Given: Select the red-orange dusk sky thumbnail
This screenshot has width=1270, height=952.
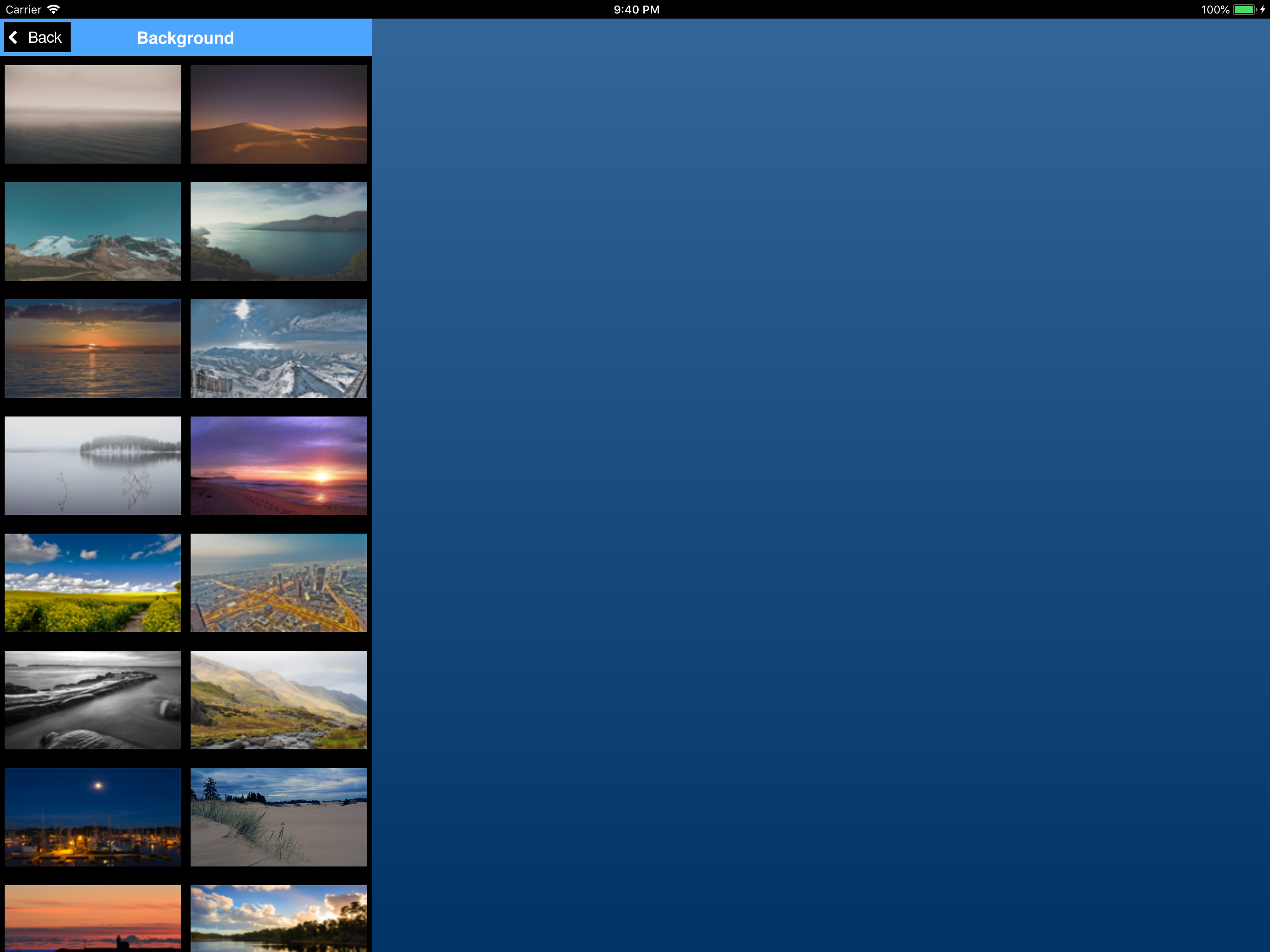Looking at the screenshot, I should (x=93, y=918).
